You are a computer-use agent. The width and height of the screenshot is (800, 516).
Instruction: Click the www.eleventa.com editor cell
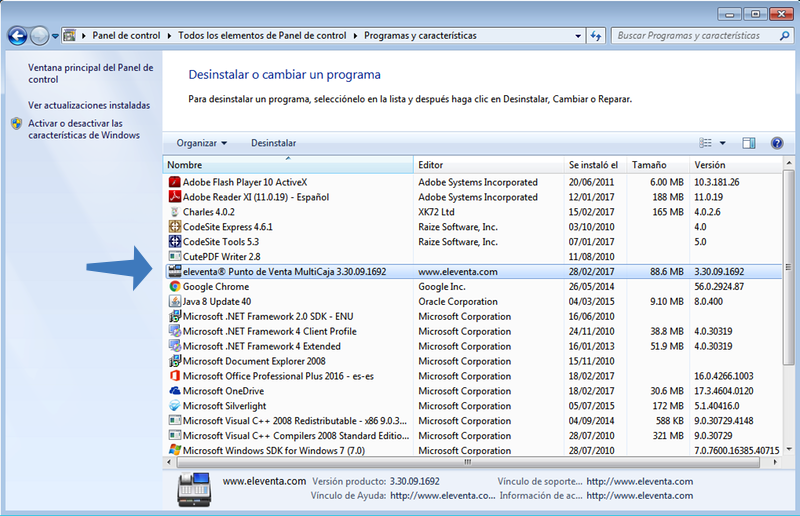[x=458, y=272]
